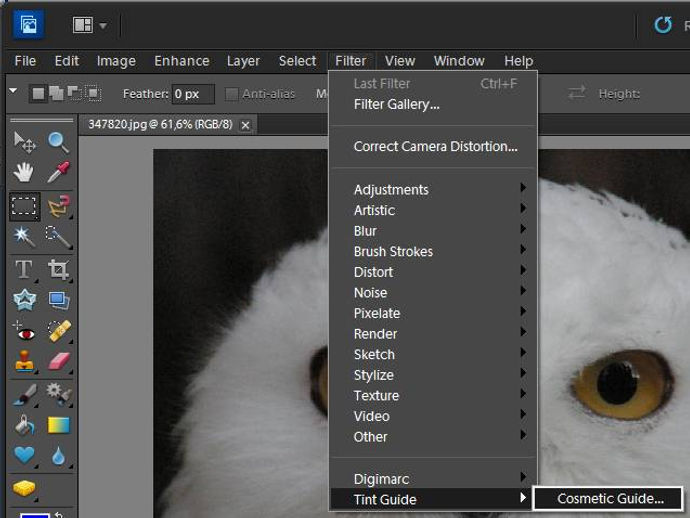Open the Texture submenu
The height and width of the screenshot is (518, 690).
433,396
